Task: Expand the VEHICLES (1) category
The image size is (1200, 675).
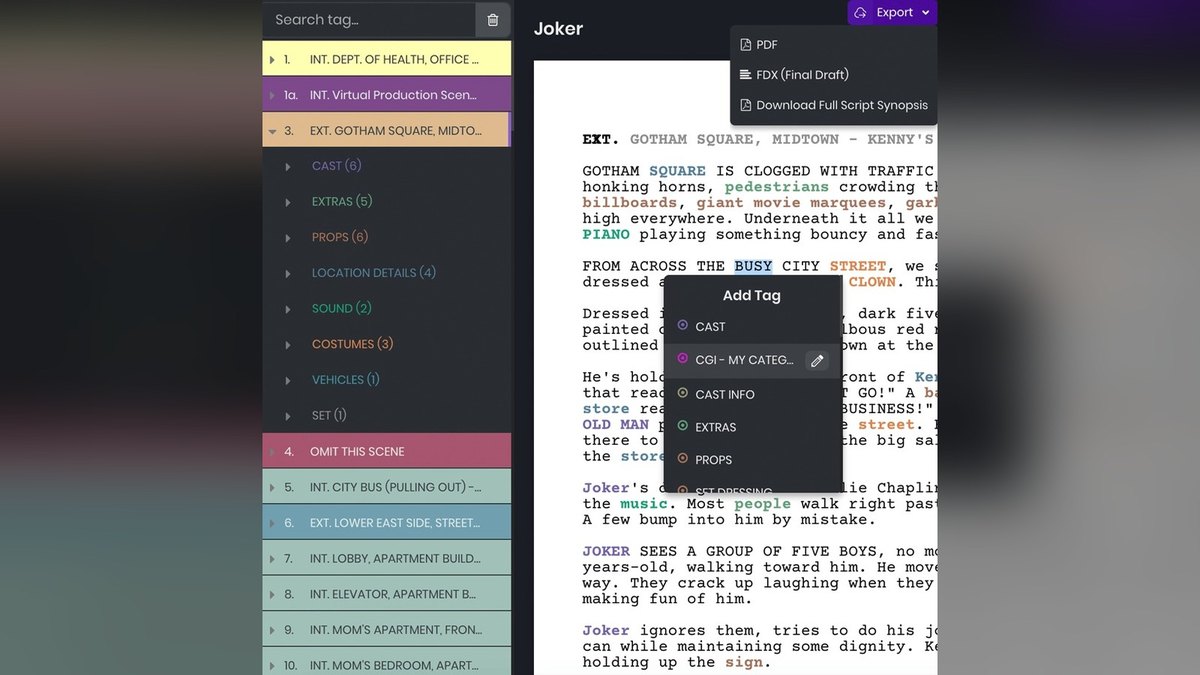Action: point(288,380)
